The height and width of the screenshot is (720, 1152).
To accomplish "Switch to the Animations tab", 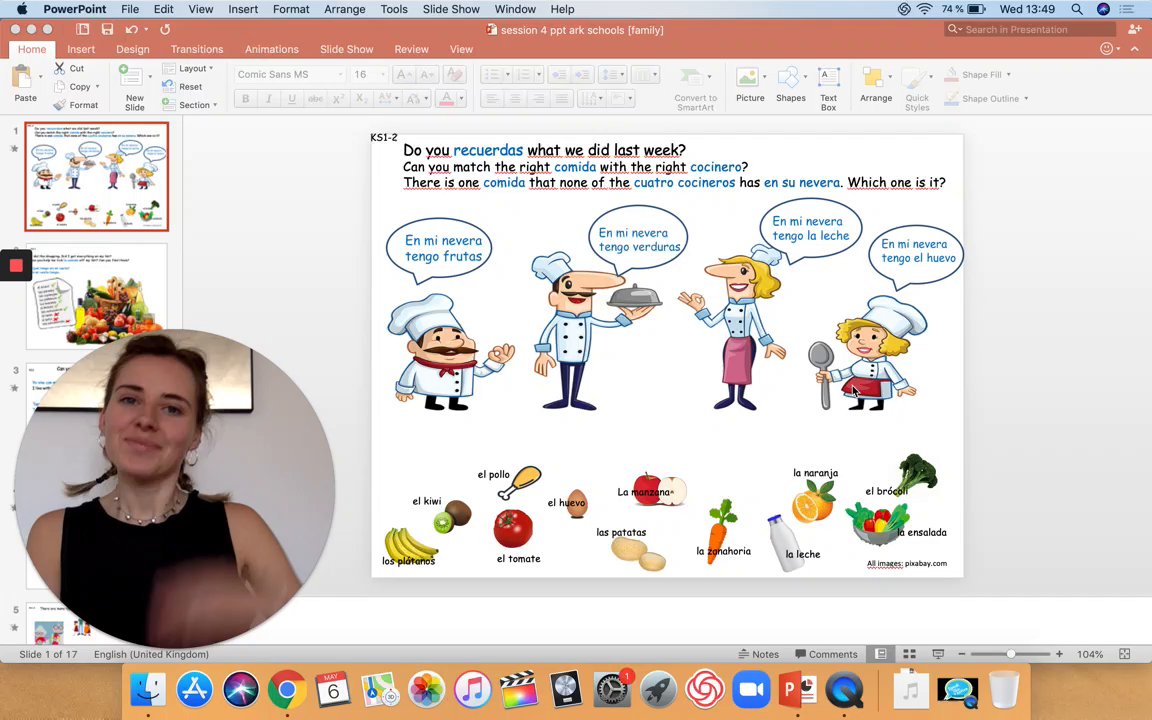I will (x=272, y=49).
